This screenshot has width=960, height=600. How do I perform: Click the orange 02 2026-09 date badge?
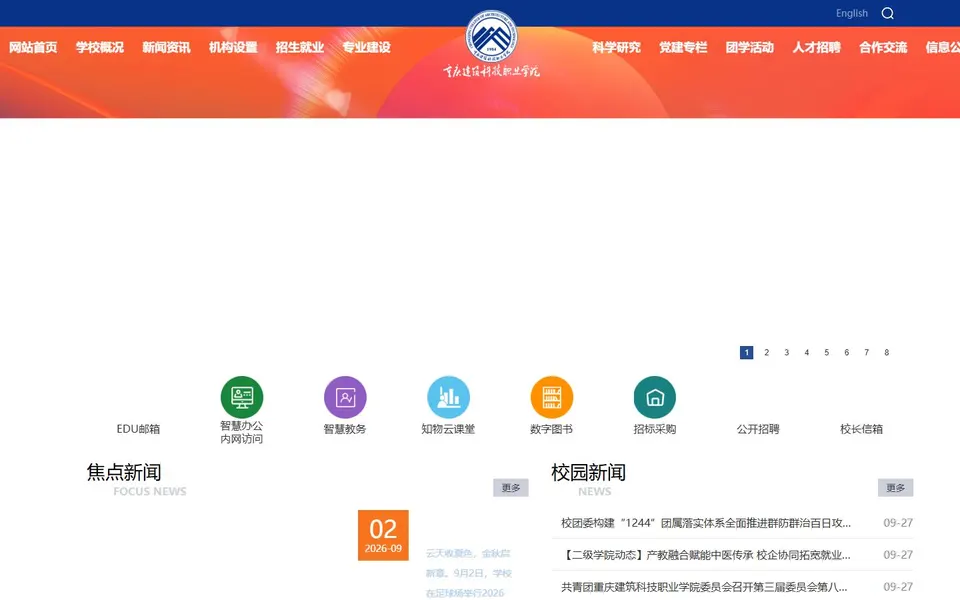click(x=383, y=535)
